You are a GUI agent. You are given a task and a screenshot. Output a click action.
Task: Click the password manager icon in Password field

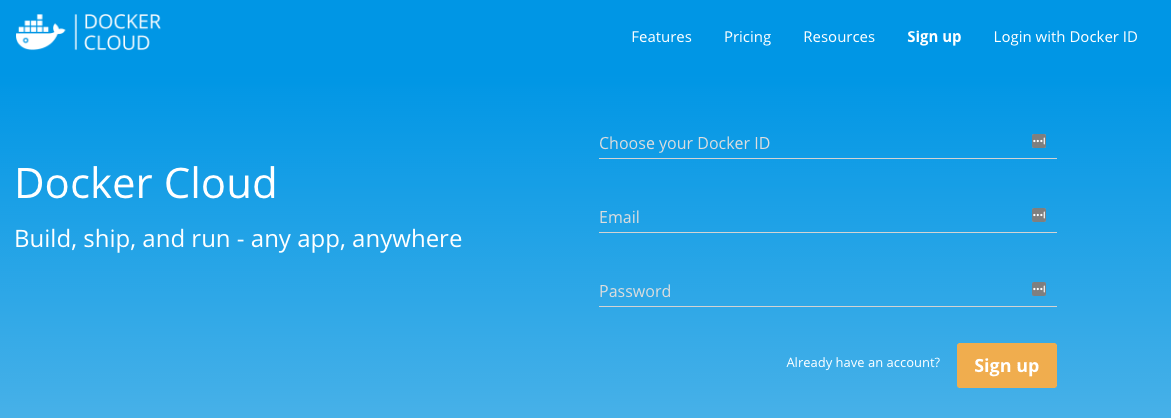coord(1039,289)
